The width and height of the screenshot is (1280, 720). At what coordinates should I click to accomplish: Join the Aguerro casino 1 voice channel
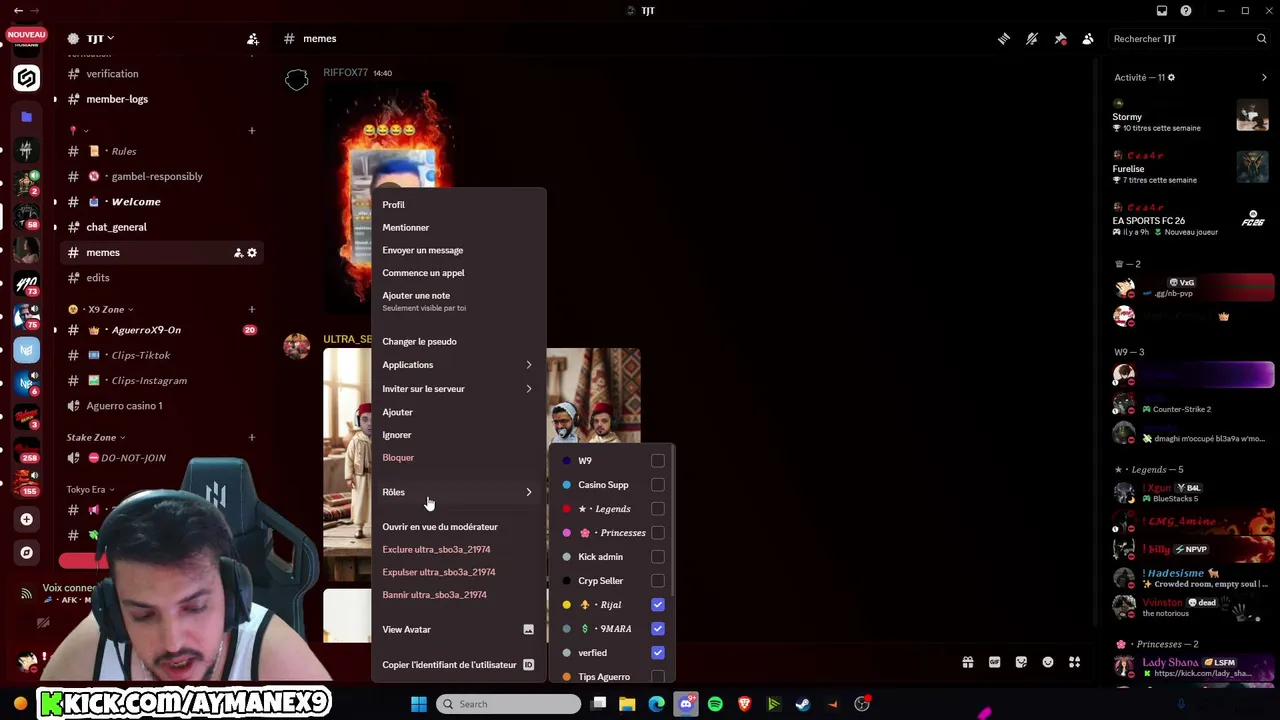coord(160,406)
